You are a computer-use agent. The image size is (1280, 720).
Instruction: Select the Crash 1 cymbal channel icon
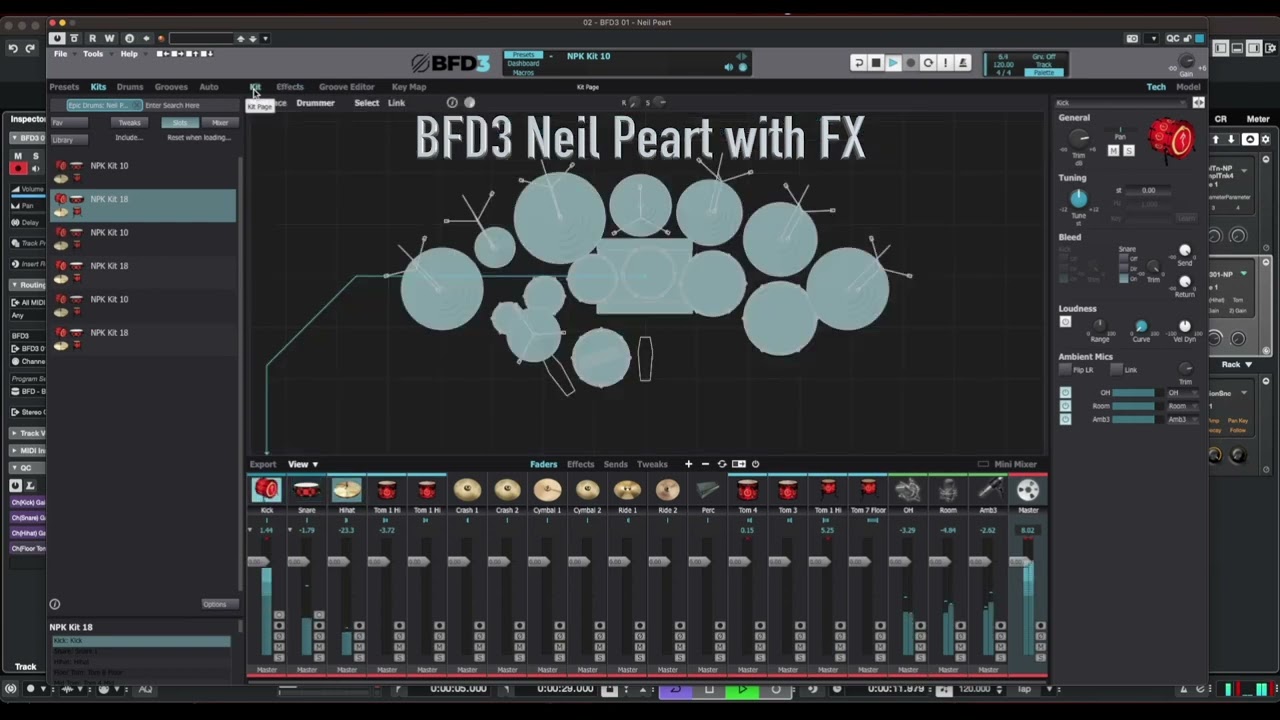(x=467, y=490)
